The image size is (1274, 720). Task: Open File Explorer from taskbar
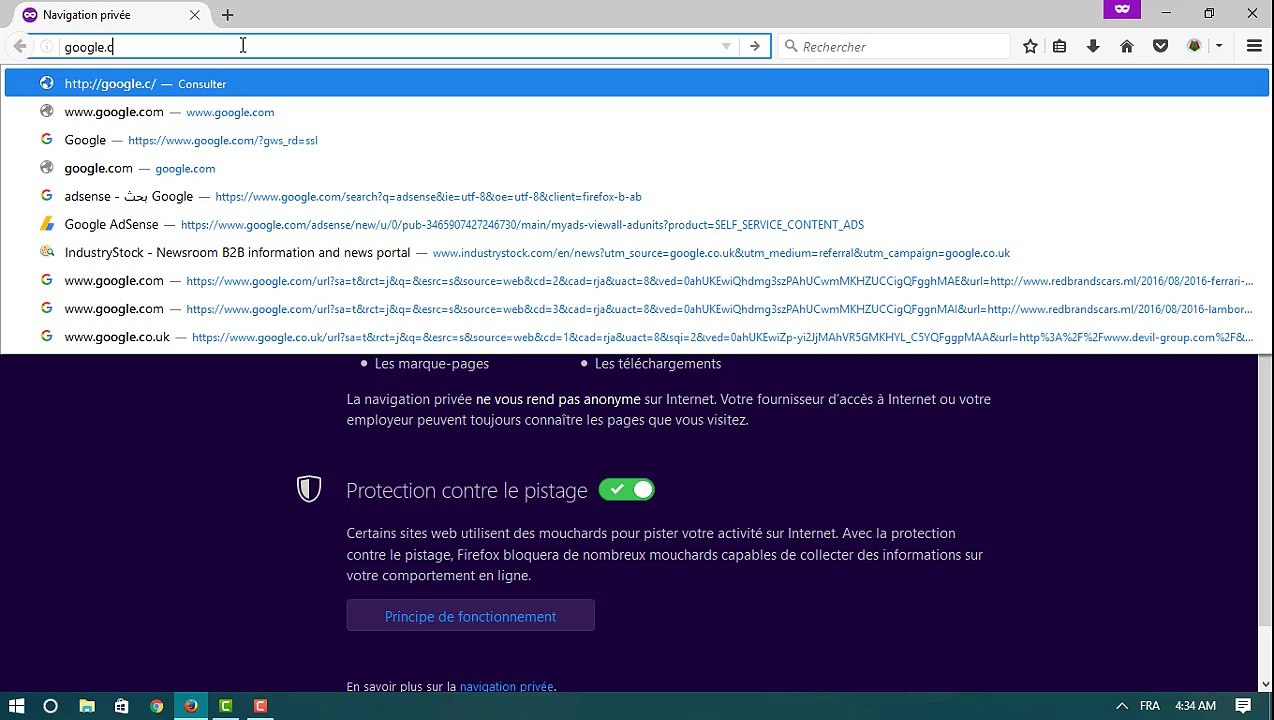(87, 706)
